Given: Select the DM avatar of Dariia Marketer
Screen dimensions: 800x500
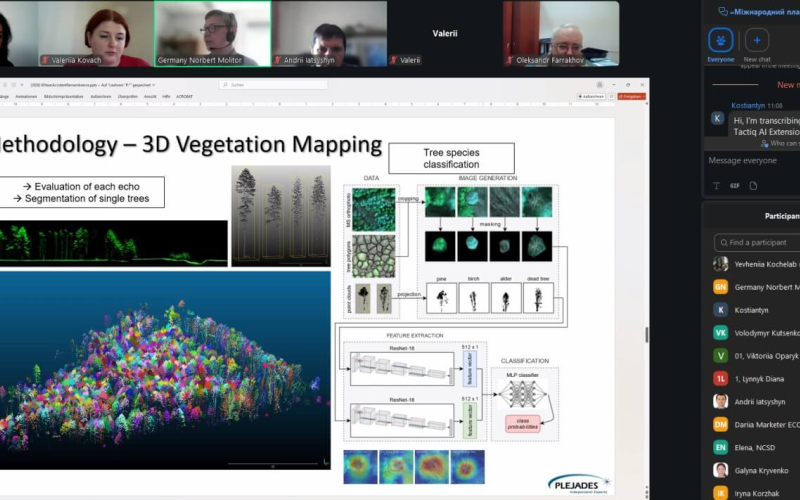Looking at the screenshot, I should tap(720, 424).
